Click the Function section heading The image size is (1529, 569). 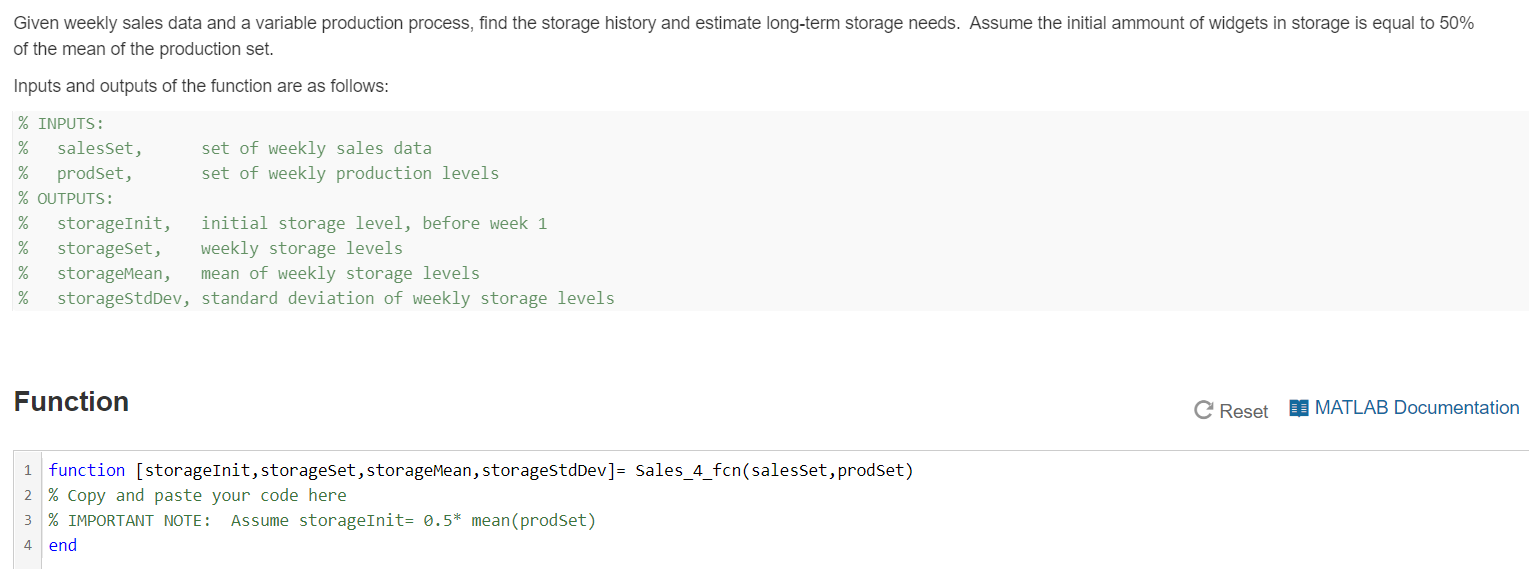[71, 402]
